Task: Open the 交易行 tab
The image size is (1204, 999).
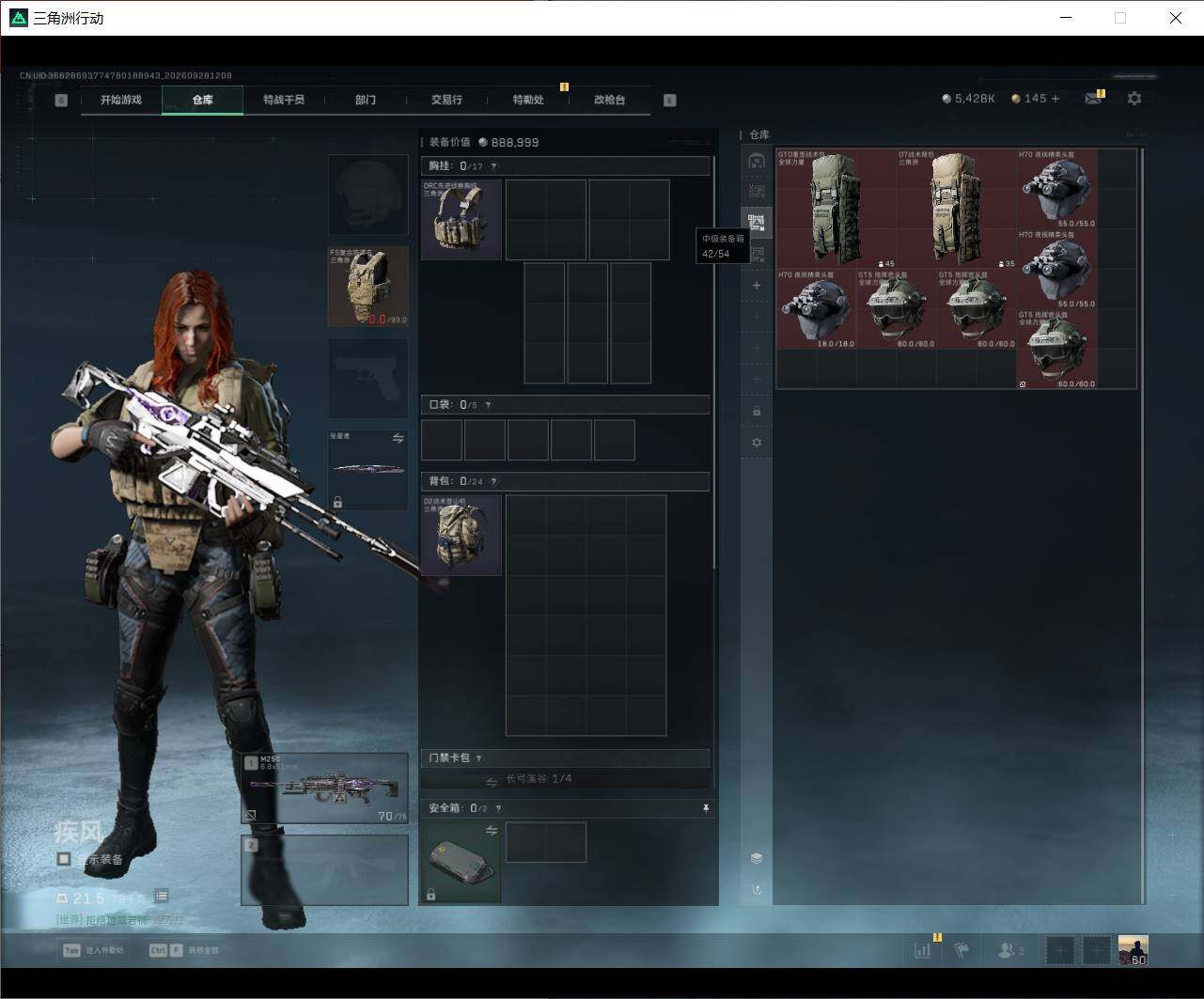Action: tap(446, 100)
